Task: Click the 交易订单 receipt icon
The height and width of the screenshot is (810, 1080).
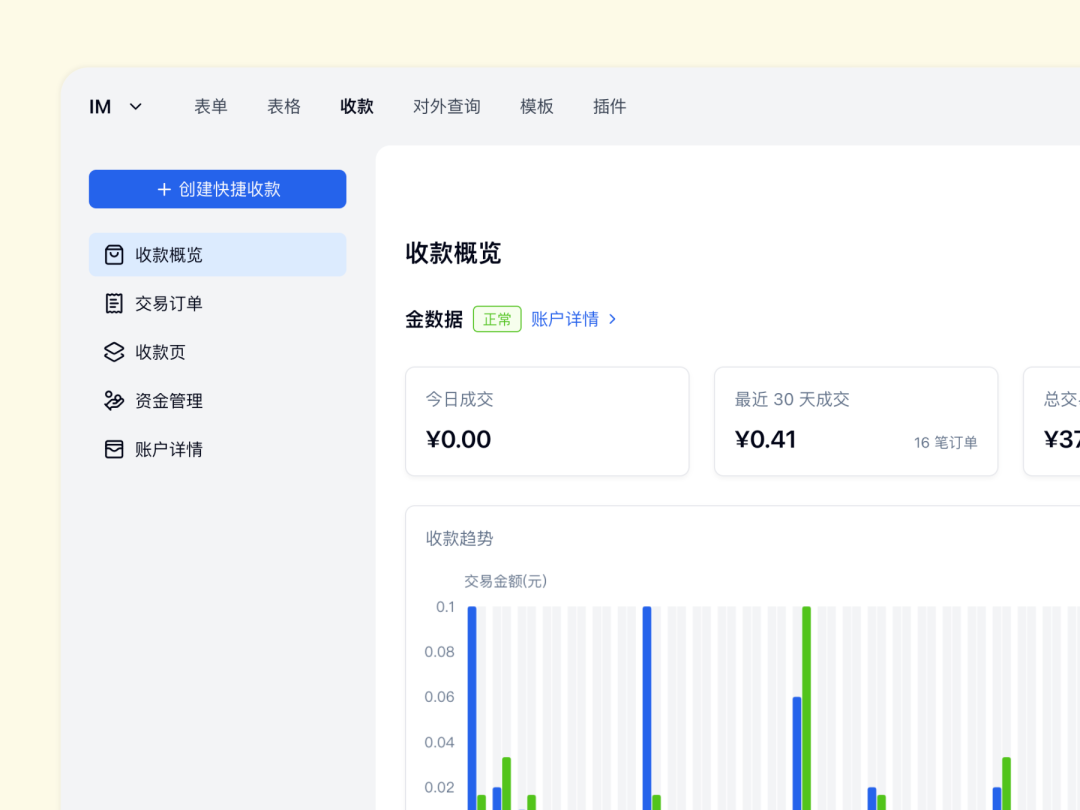Action: click(114, 303)
